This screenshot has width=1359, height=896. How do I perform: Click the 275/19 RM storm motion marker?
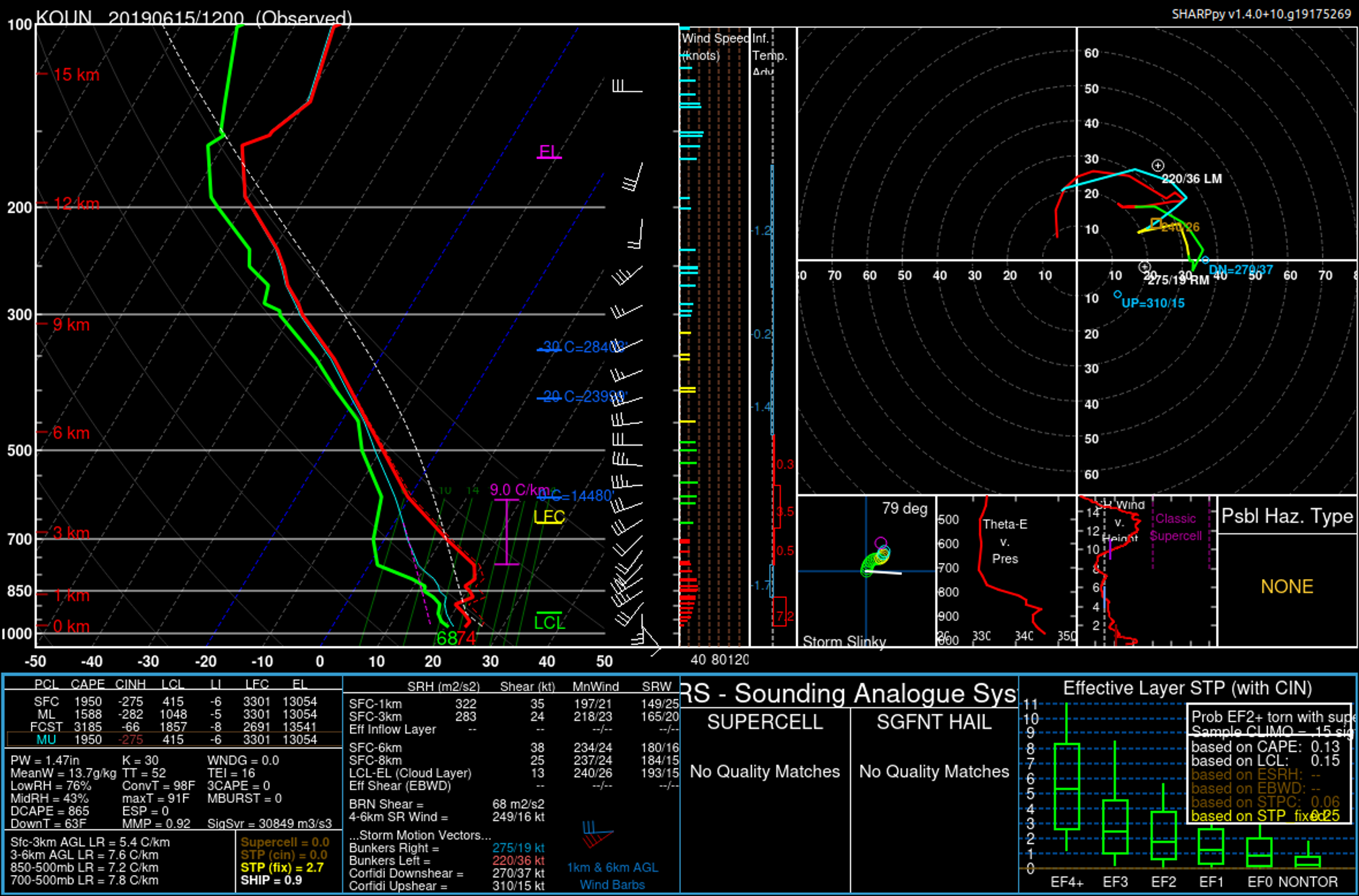pos(1144,268)
